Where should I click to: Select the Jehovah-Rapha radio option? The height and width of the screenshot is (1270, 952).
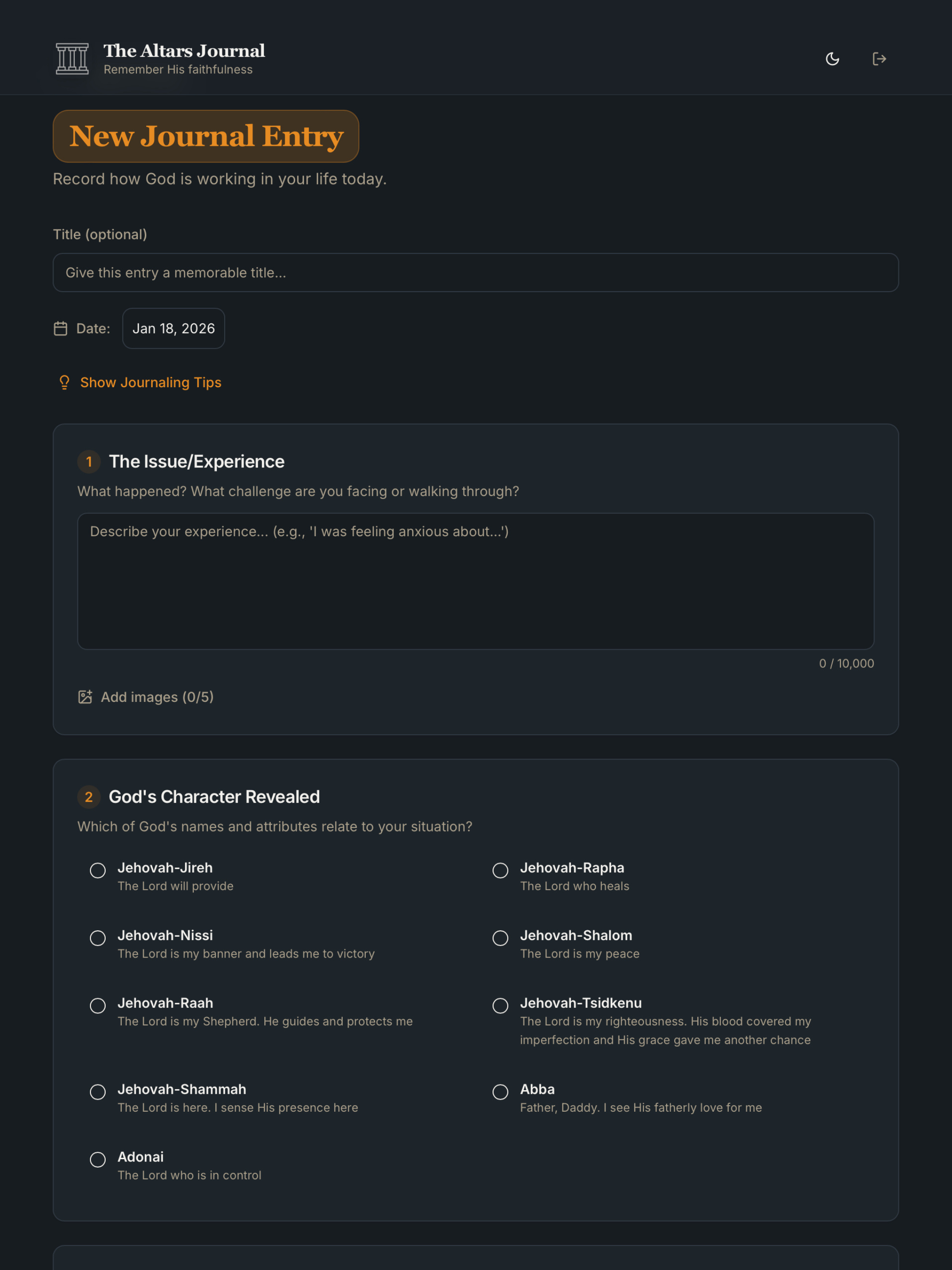[x=500, y=870]
